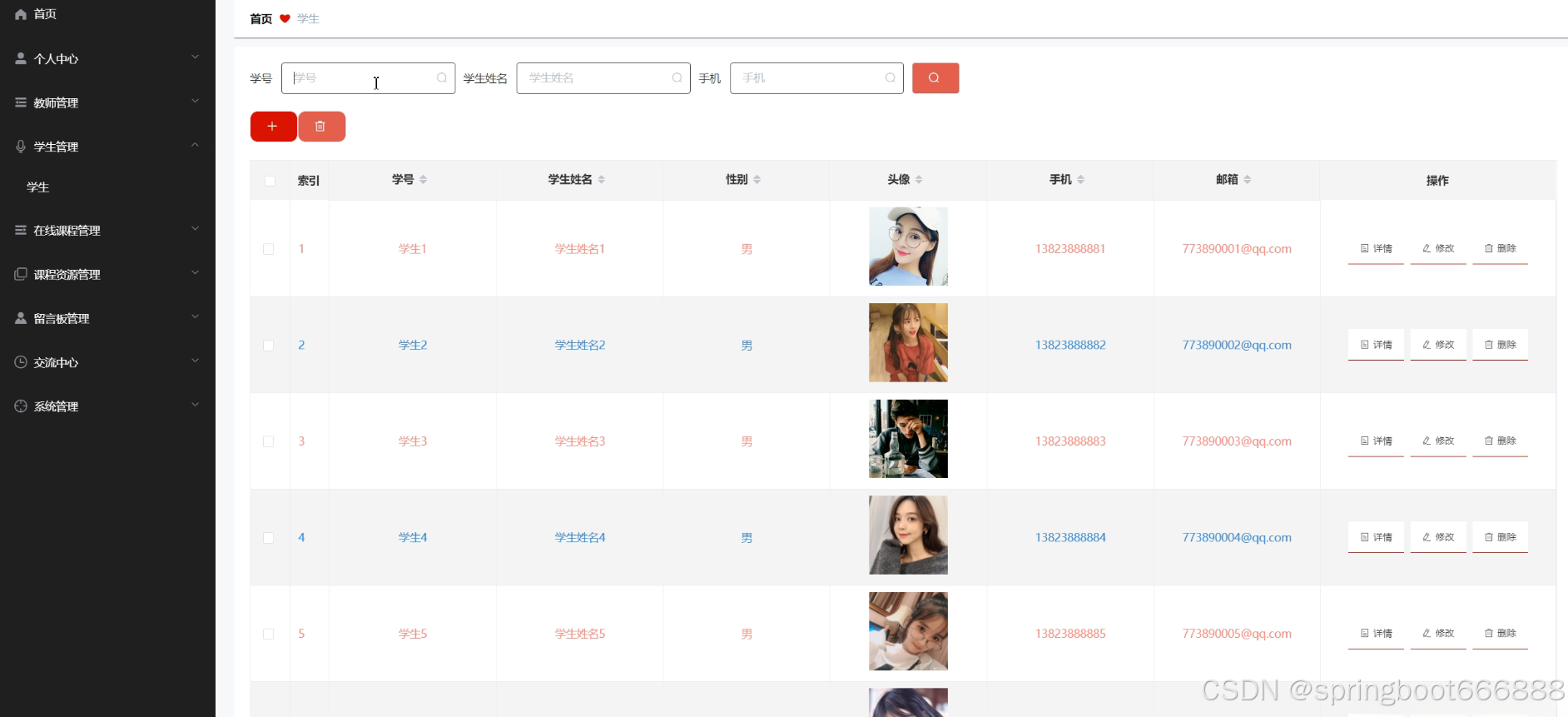Viewport: 1568px width, 717px height.
Task: Click 修改 button for 学生2
Action: click(1438, 345)
